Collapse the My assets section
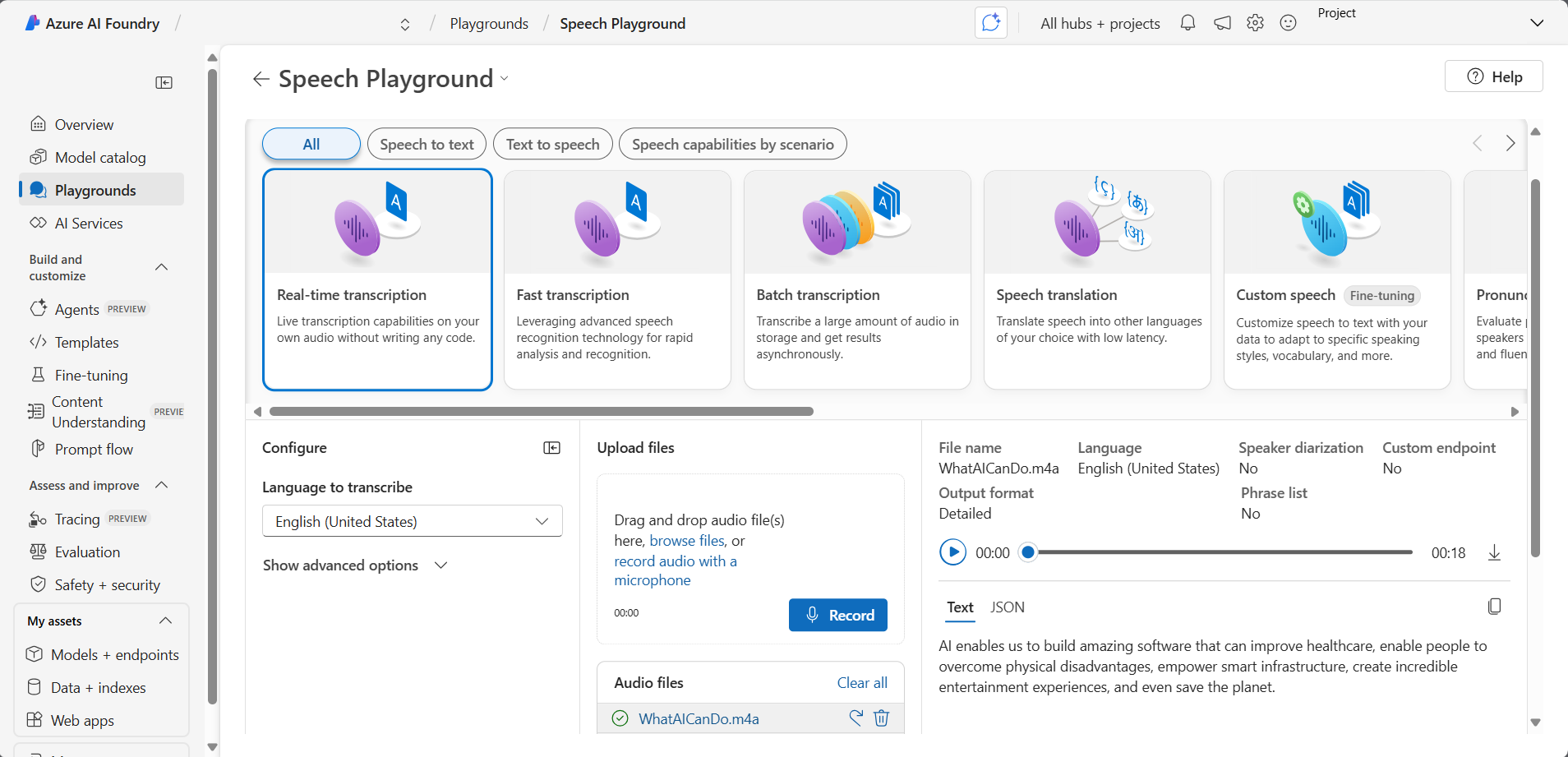 (165, 621)
